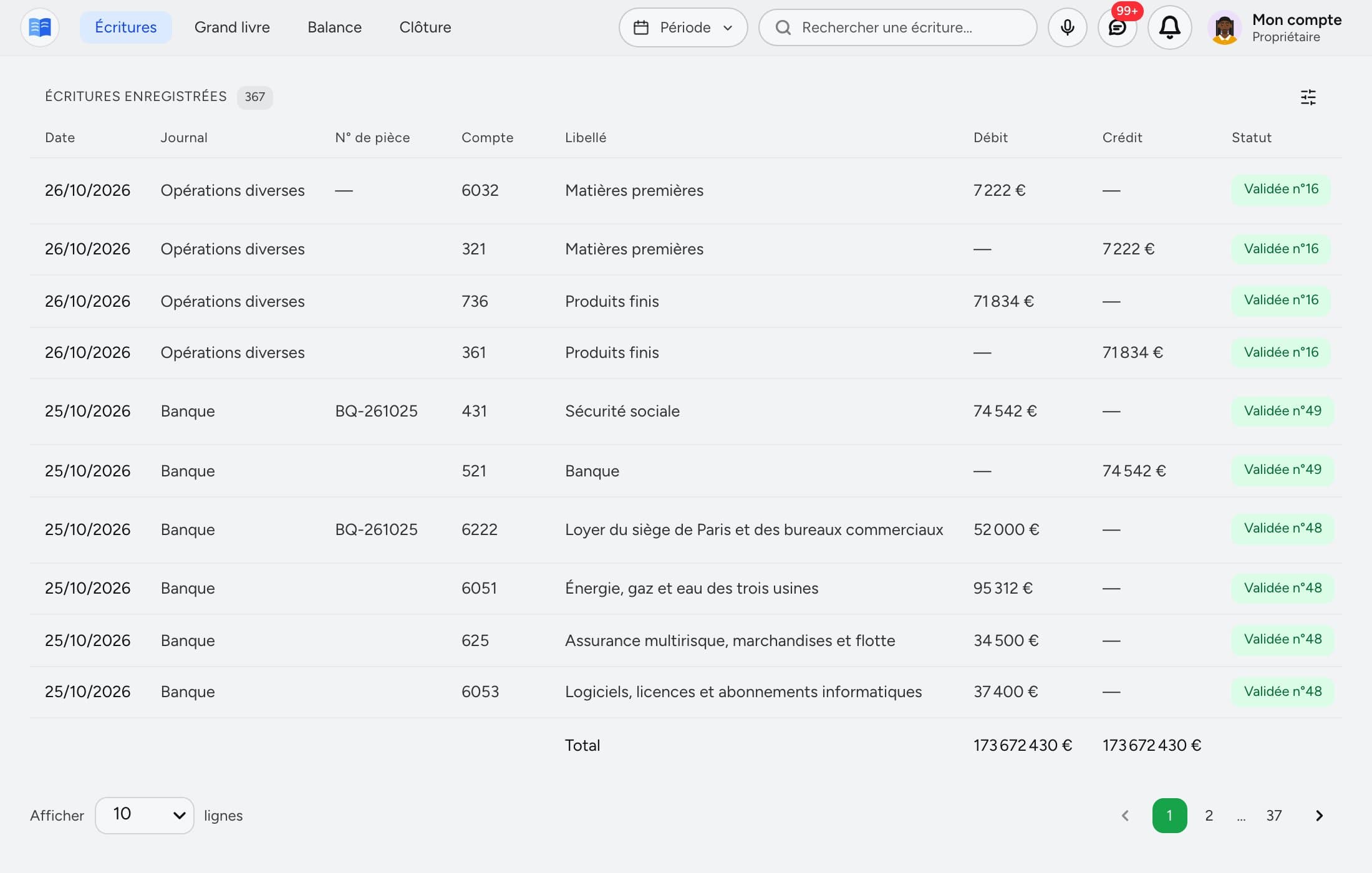Switch to Grand livre tab
The height and width of the screenshot is (873, 1372).
[232, 27]
